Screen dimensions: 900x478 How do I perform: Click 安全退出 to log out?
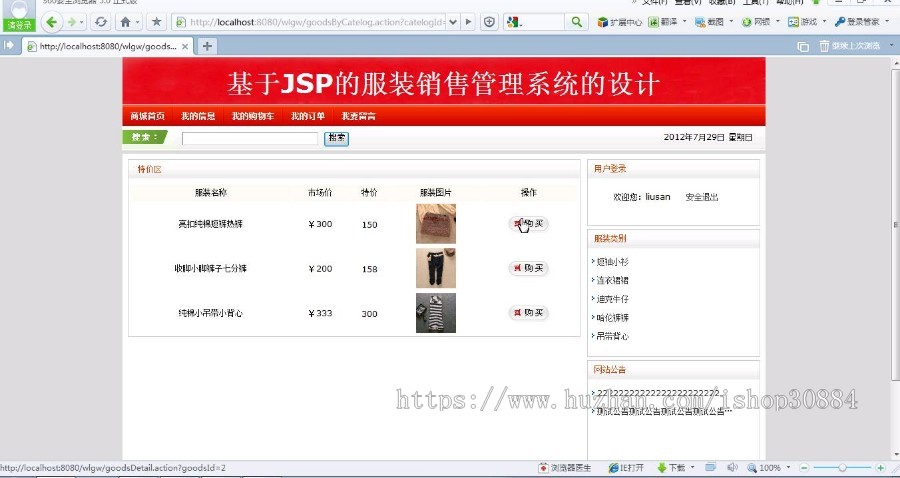coord(701,197)
